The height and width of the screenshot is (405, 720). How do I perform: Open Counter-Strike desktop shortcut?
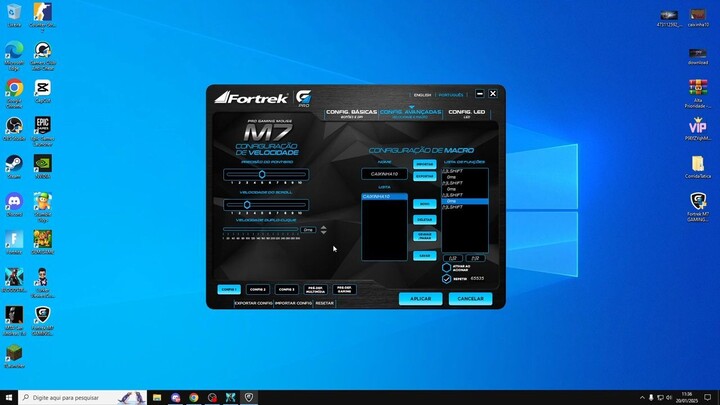click(x=43, y=17)
